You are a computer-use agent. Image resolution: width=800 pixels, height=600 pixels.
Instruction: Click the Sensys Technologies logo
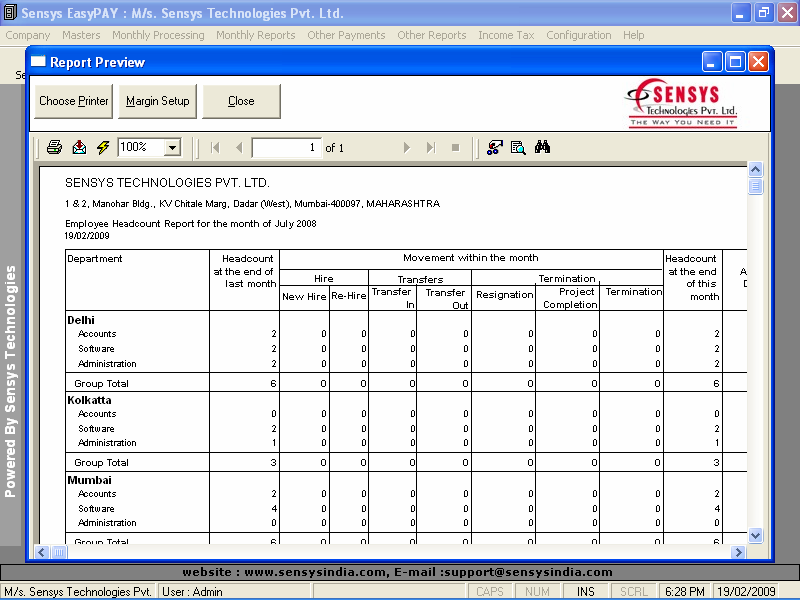[682, 103]
